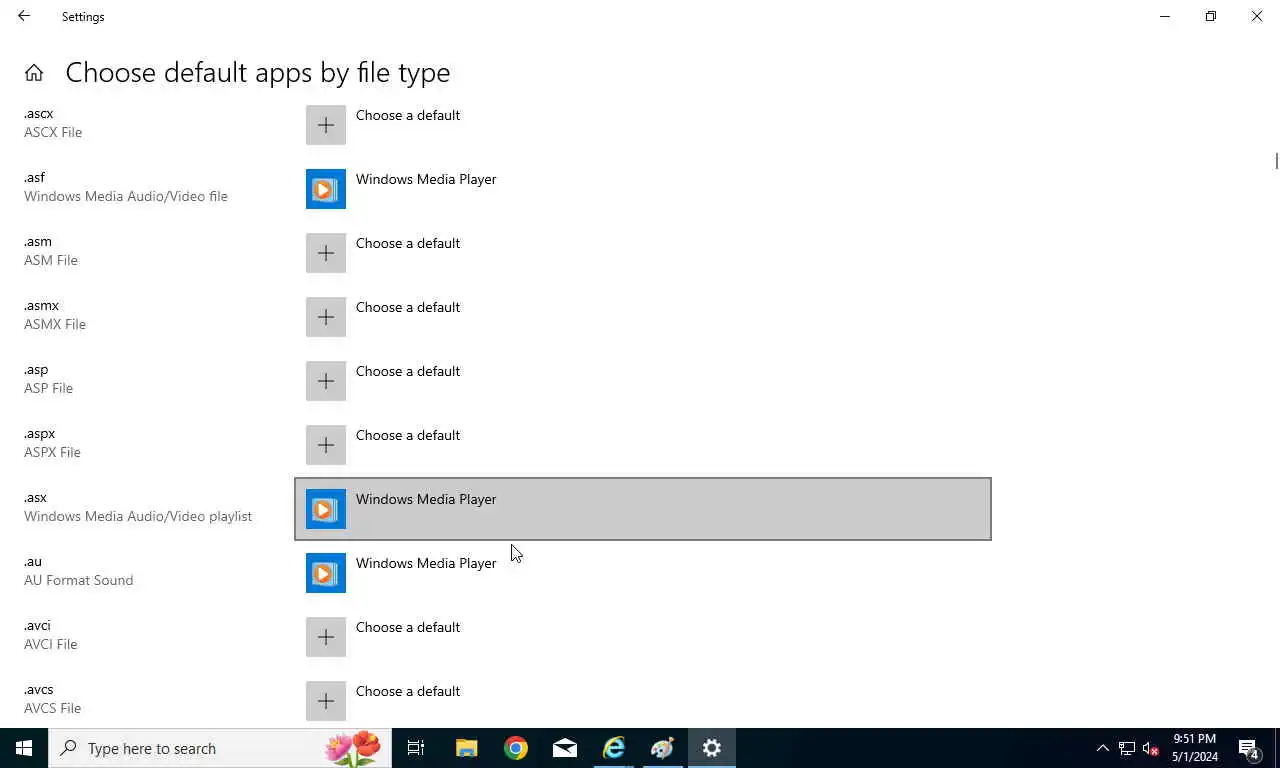Screen dimensions: 1280x768
Task: Show hidden system tray icons
Action: tap(1103, 748)
